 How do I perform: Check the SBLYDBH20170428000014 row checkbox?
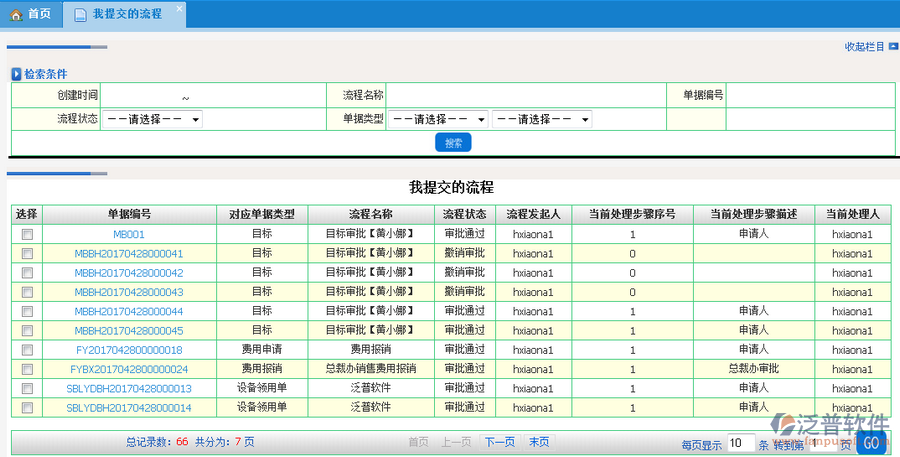click(x=27, y=408)
